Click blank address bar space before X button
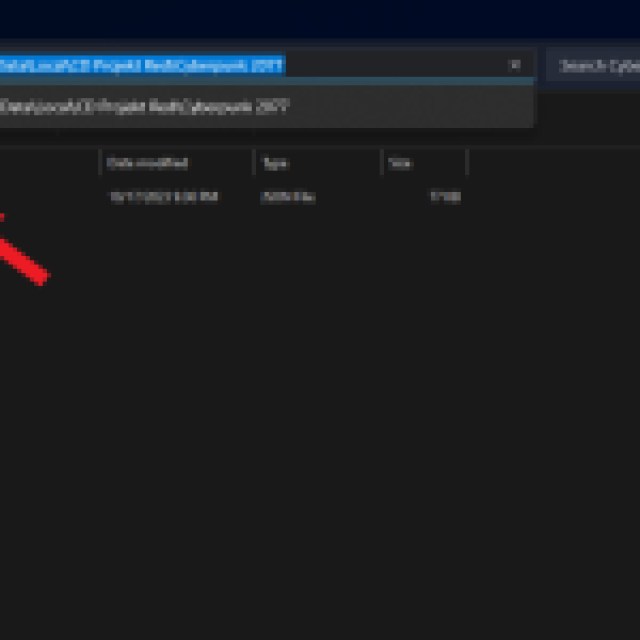 (x=400, y=65)
